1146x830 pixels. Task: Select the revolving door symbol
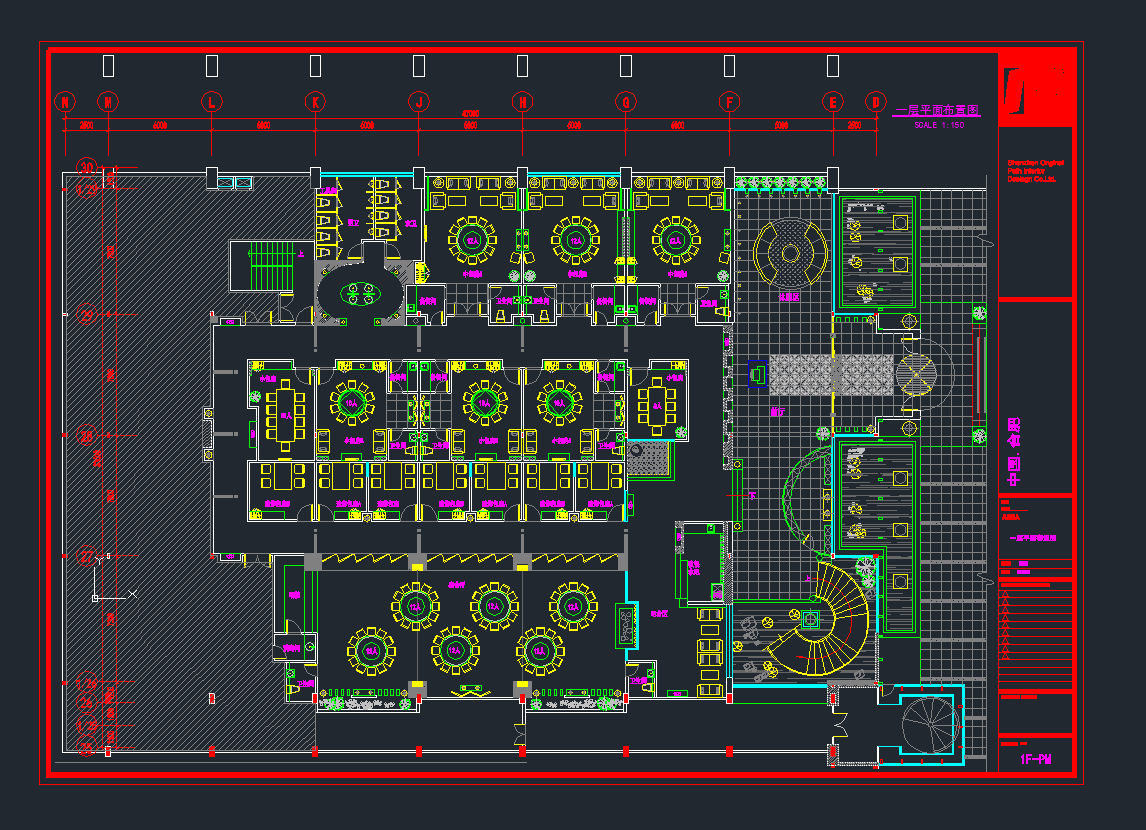pos(917,372)
